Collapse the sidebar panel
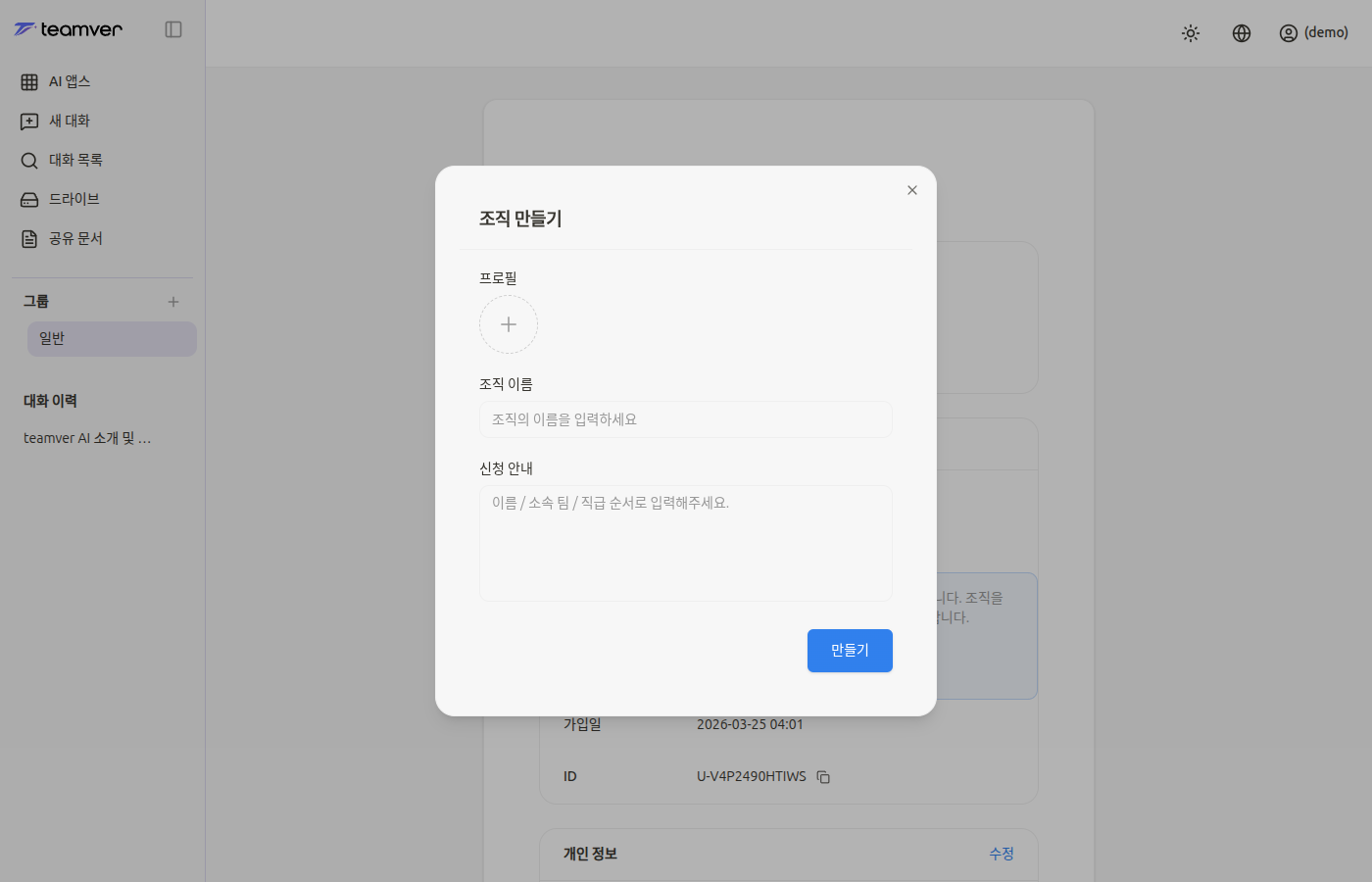The height and width of the screenshot is (882, 1372). [x=173, y=29]
